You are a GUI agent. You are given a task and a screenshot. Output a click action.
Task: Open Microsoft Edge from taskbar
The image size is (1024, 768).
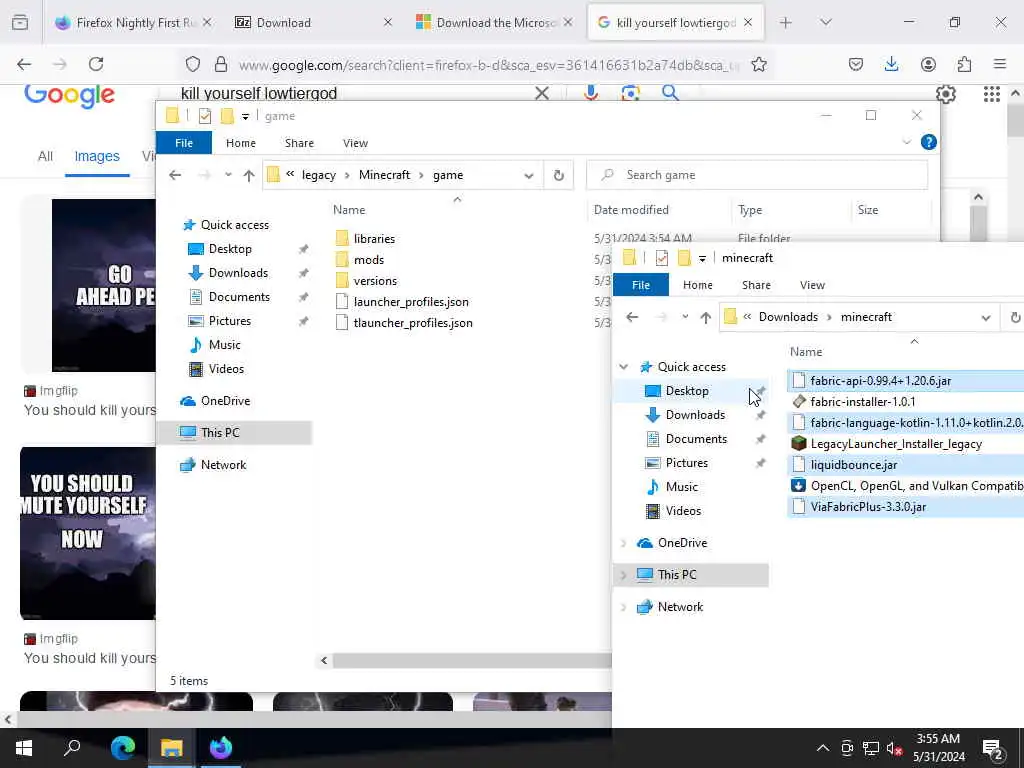(122, 747)
